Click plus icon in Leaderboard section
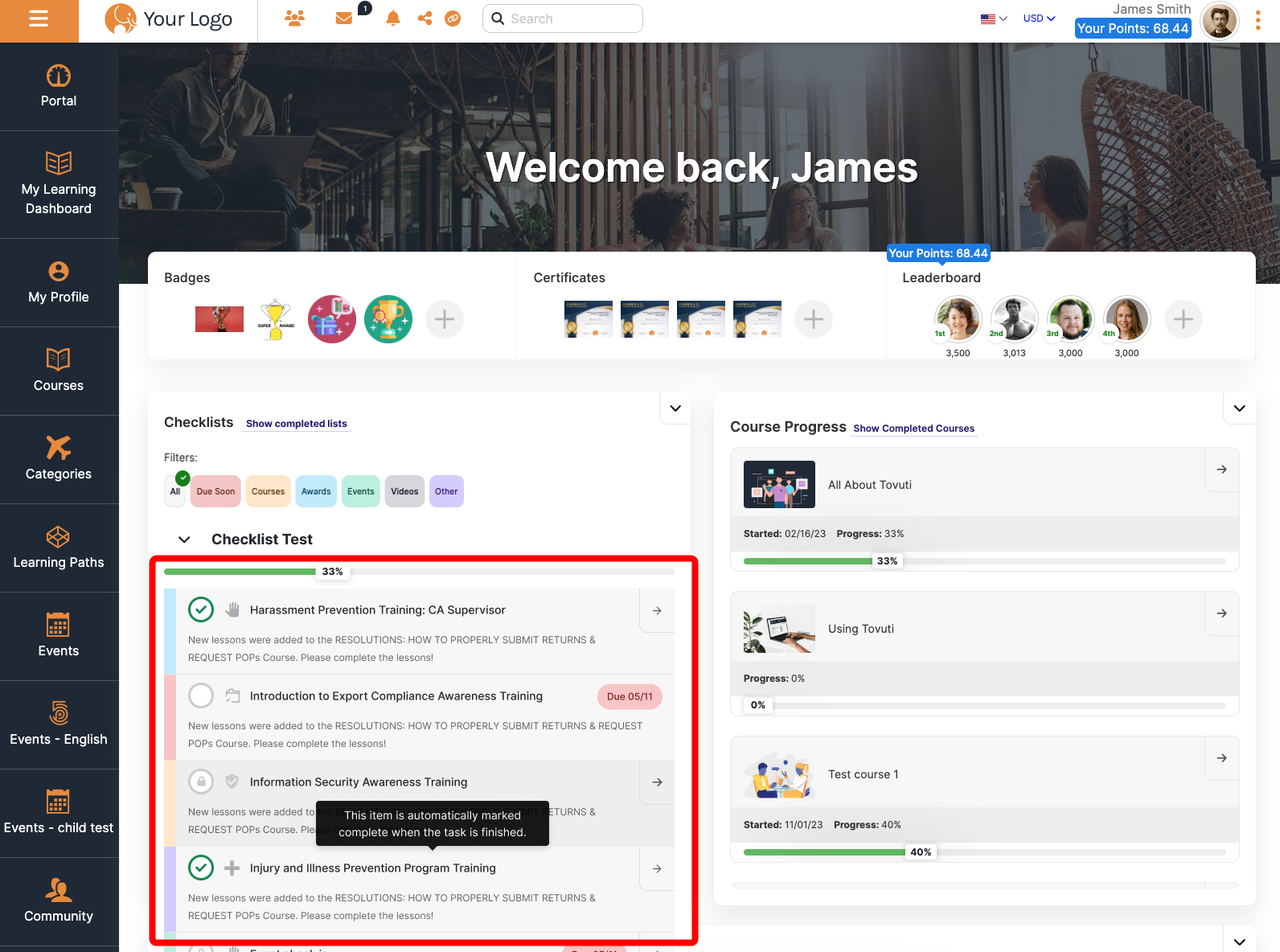 click(x=1184, y=319)
